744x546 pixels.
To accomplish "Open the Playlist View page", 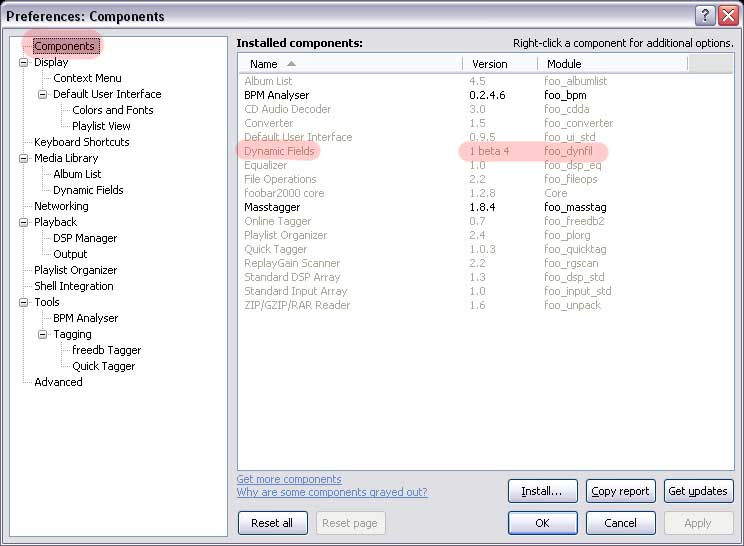I will click(x=101, y=126).
